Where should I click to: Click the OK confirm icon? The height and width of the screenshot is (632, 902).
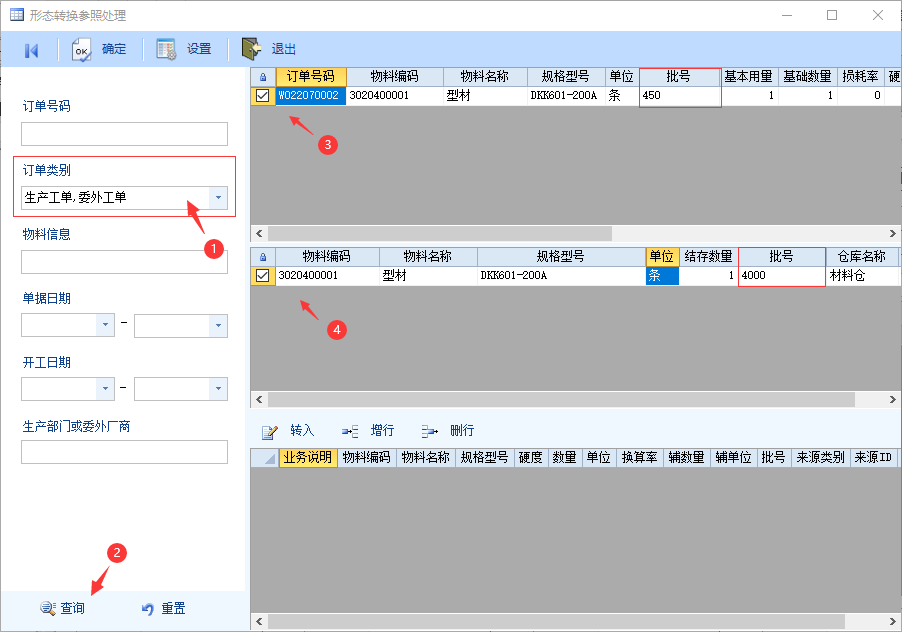coord(81,50)
